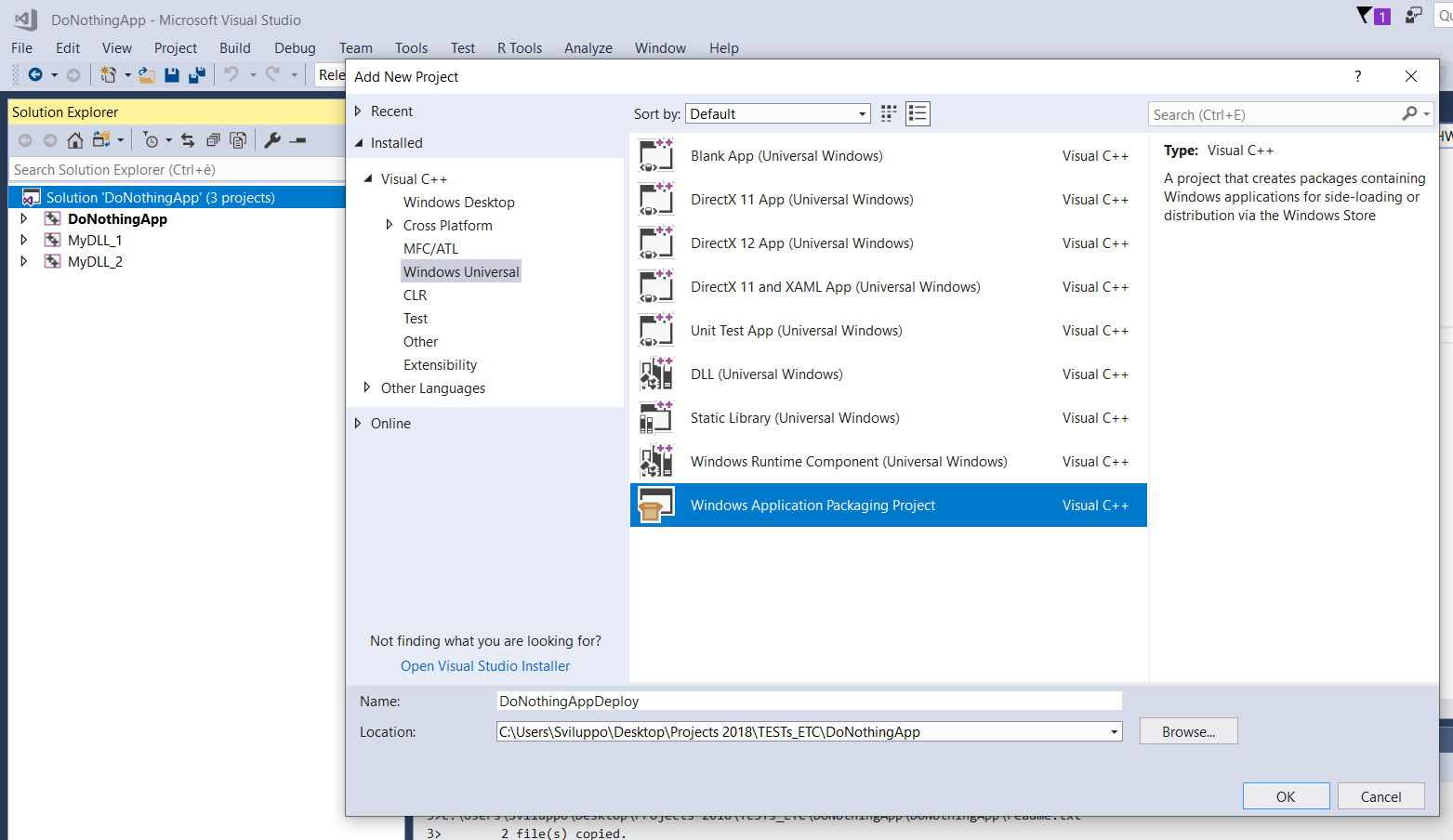Switch views icon in Solution Explorer
Viewport: 1453px width, 840px height.
[x=101, y=140]
